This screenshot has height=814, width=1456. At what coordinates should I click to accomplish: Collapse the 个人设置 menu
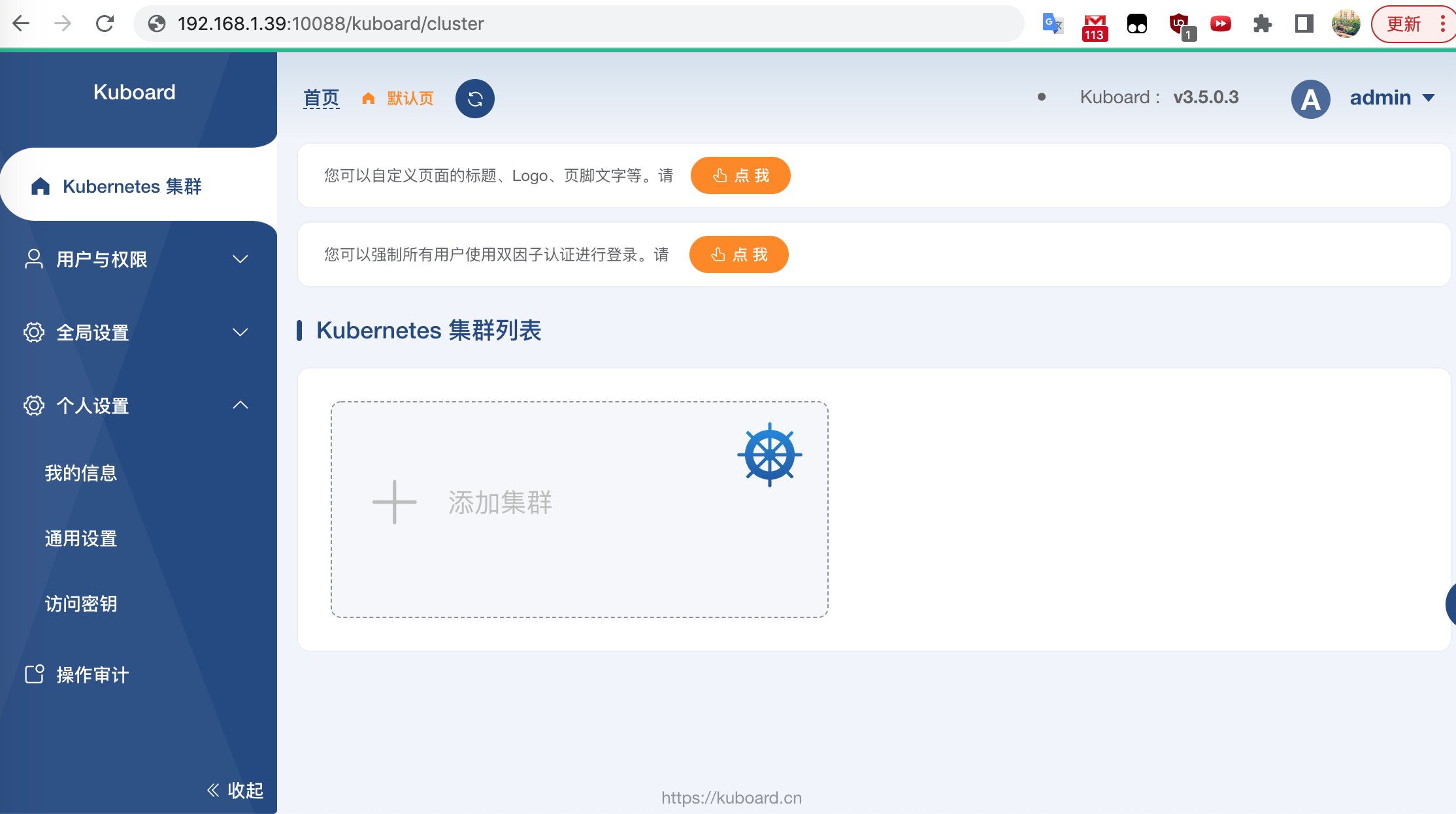[x=240, y=405]
